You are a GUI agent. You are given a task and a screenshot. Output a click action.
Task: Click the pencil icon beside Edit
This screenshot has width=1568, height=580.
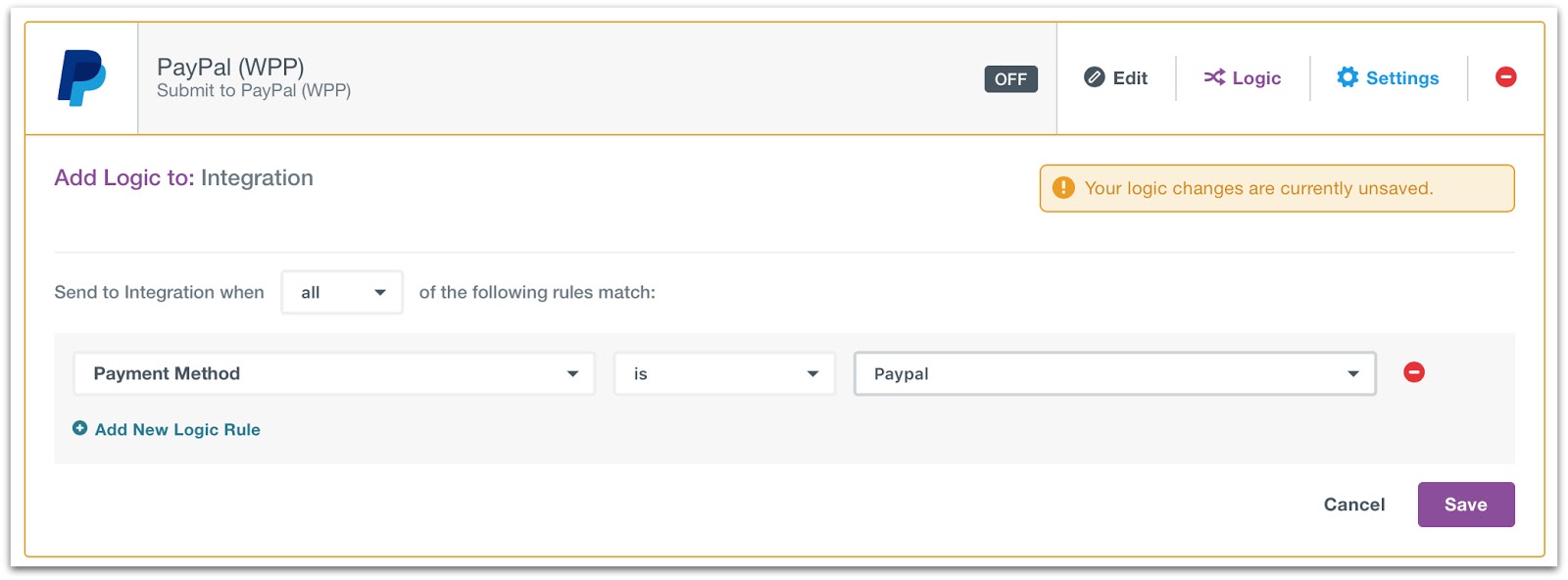point(1095,77)
